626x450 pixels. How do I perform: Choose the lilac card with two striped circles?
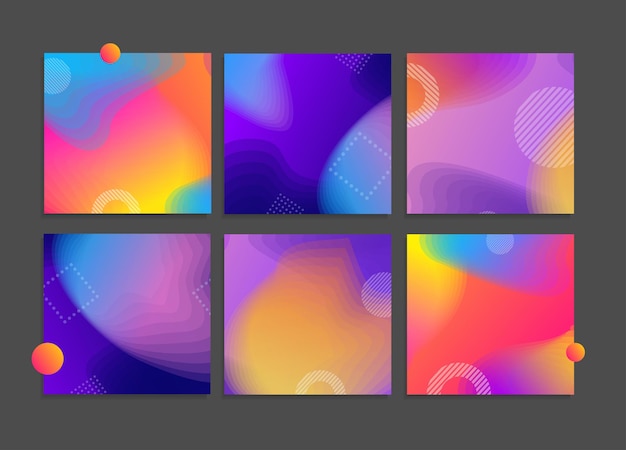pos(490,133)
